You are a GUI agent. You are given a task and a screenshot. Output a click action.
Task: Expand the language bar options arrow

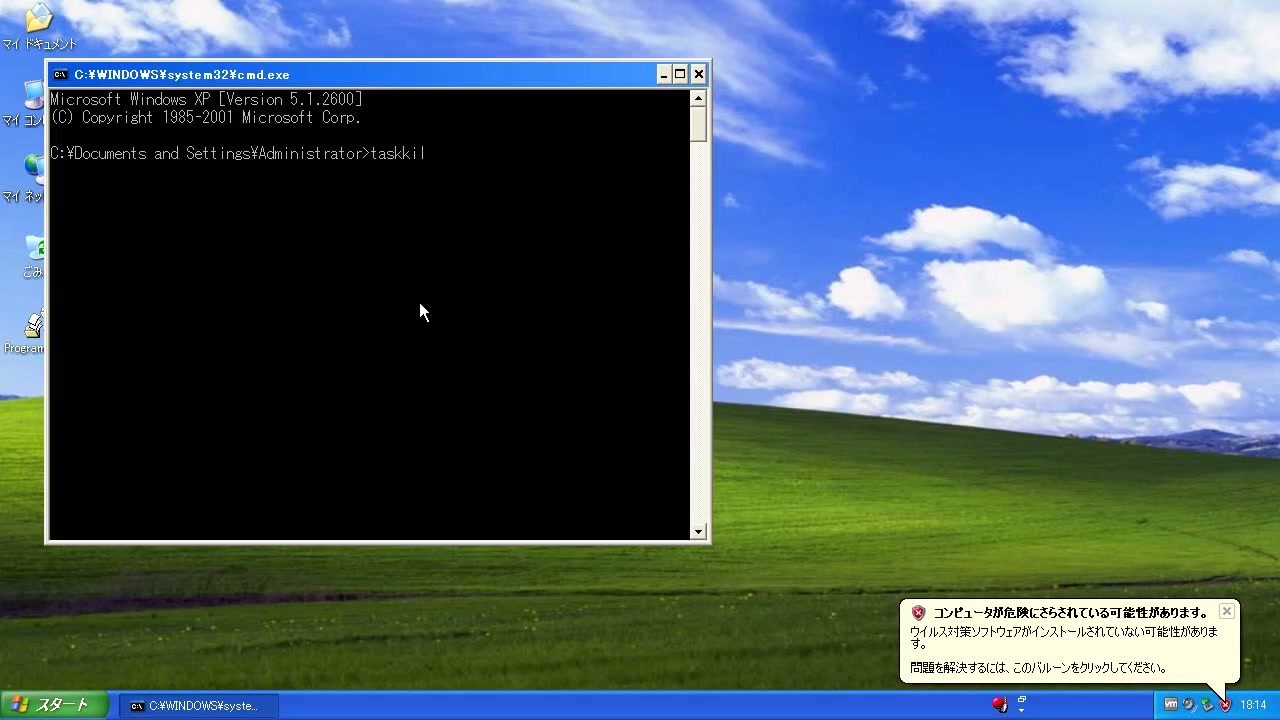pyautogui.click(x=1021, y=711)
